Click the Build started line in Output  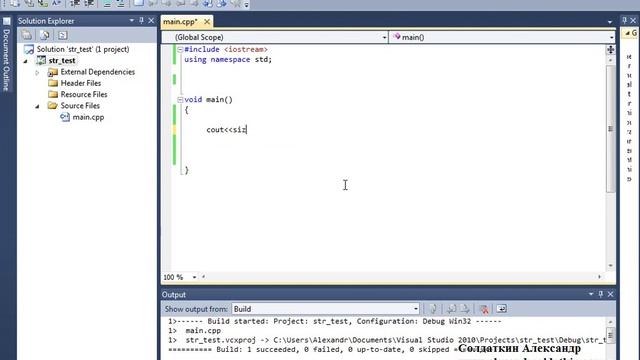click(335, 321)
